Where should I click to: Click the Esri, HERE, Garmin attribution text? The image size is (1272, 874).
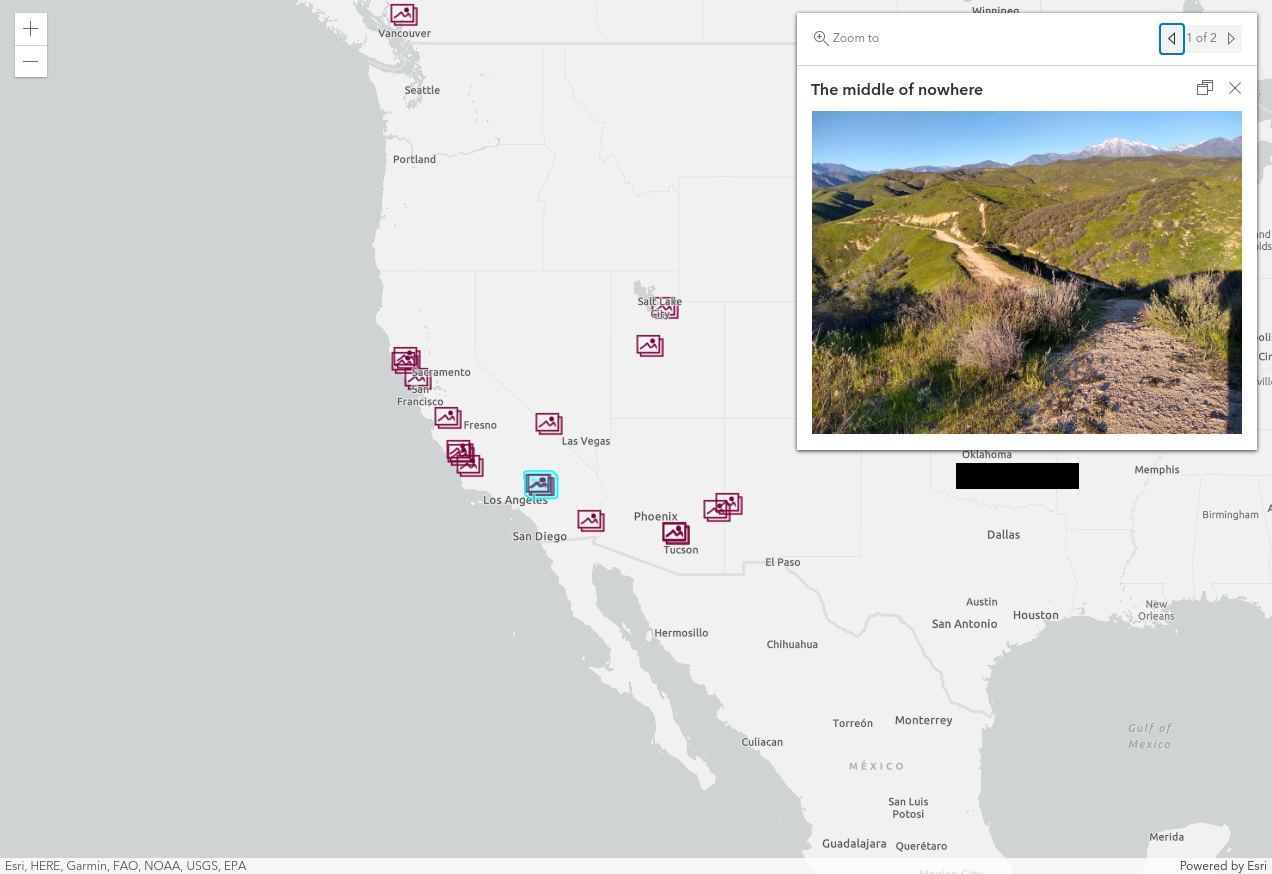tap(125, 866)
